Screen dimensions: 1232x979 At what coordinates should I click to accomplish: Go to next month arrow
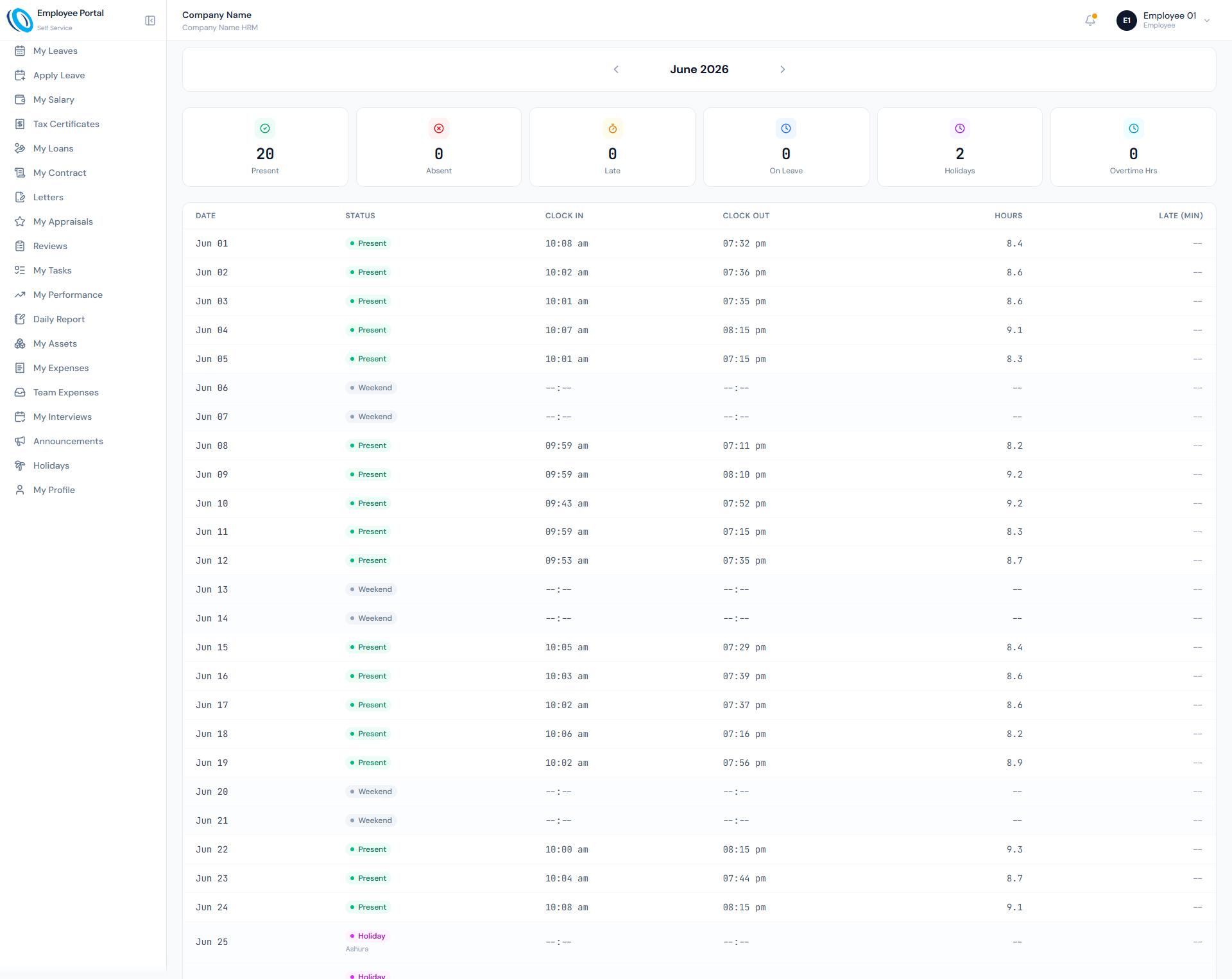click(783, 69)
